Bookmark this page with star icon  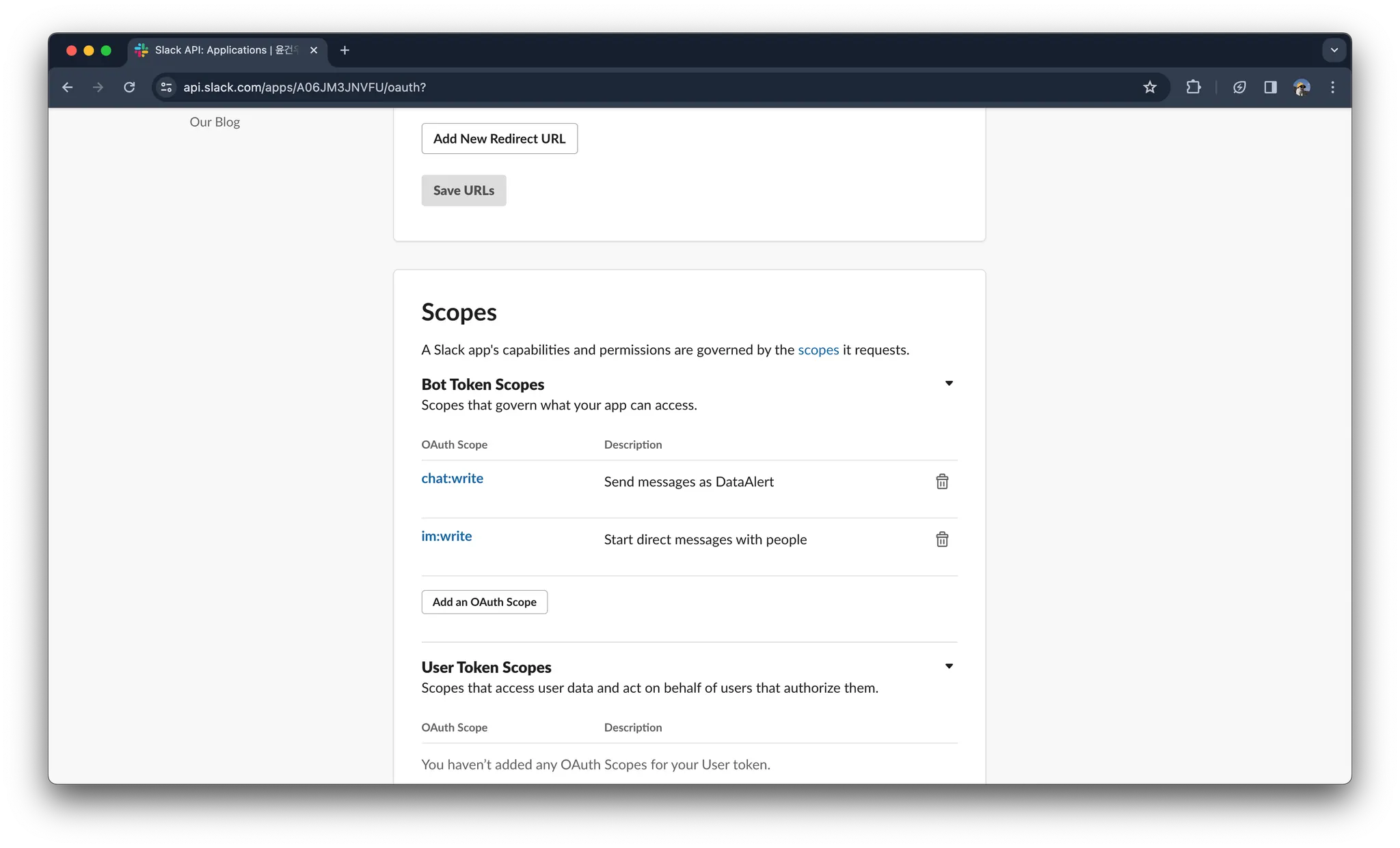pos(1150,88)
